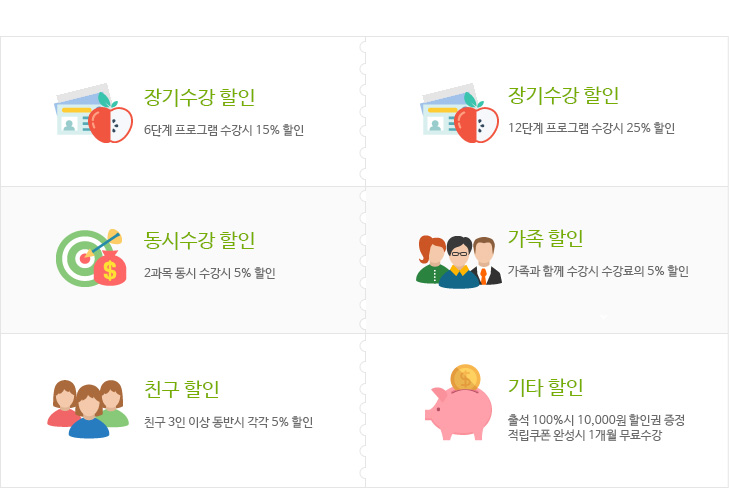Click the family of three icon
Viewport: 729px width, 502px height.
[x=459, y=262]
